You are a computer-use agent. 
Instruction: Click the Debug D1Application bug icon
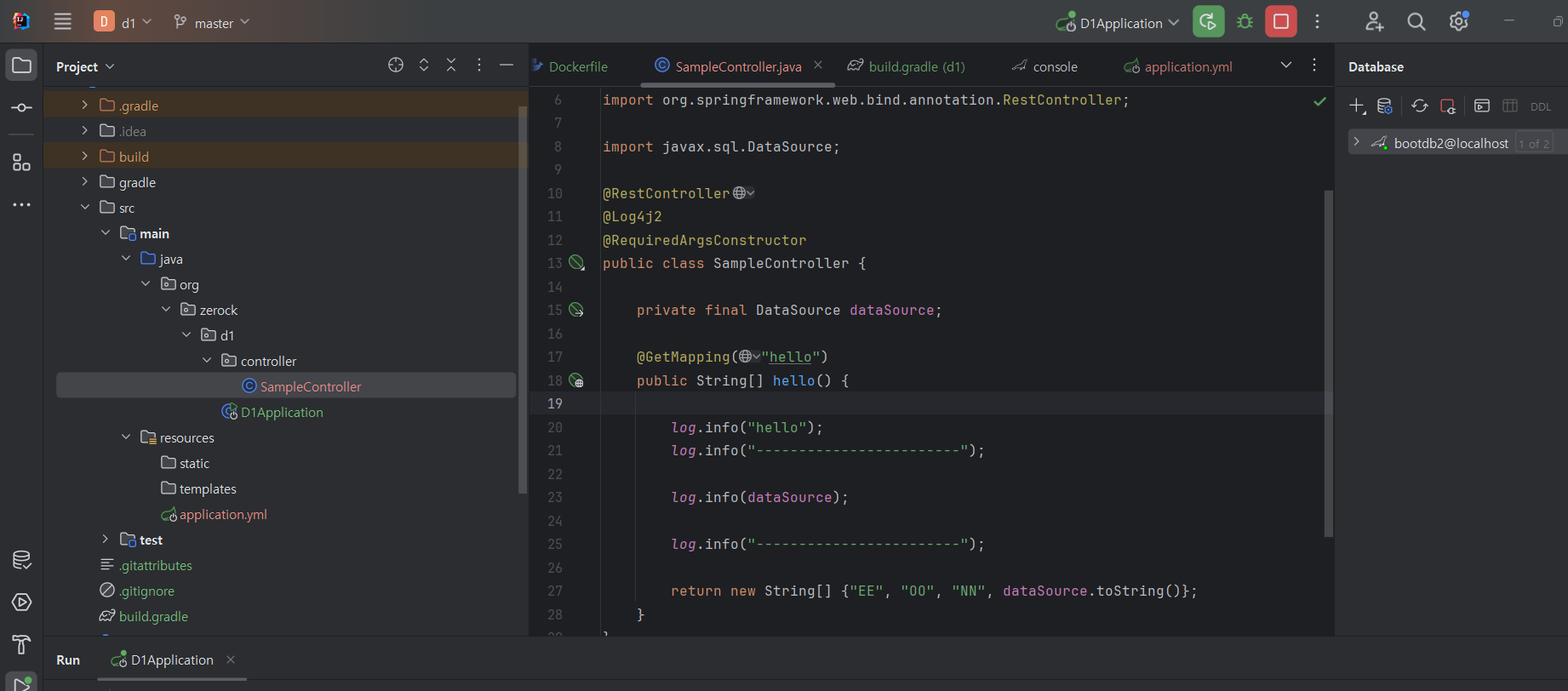(x=1245, y=22)
